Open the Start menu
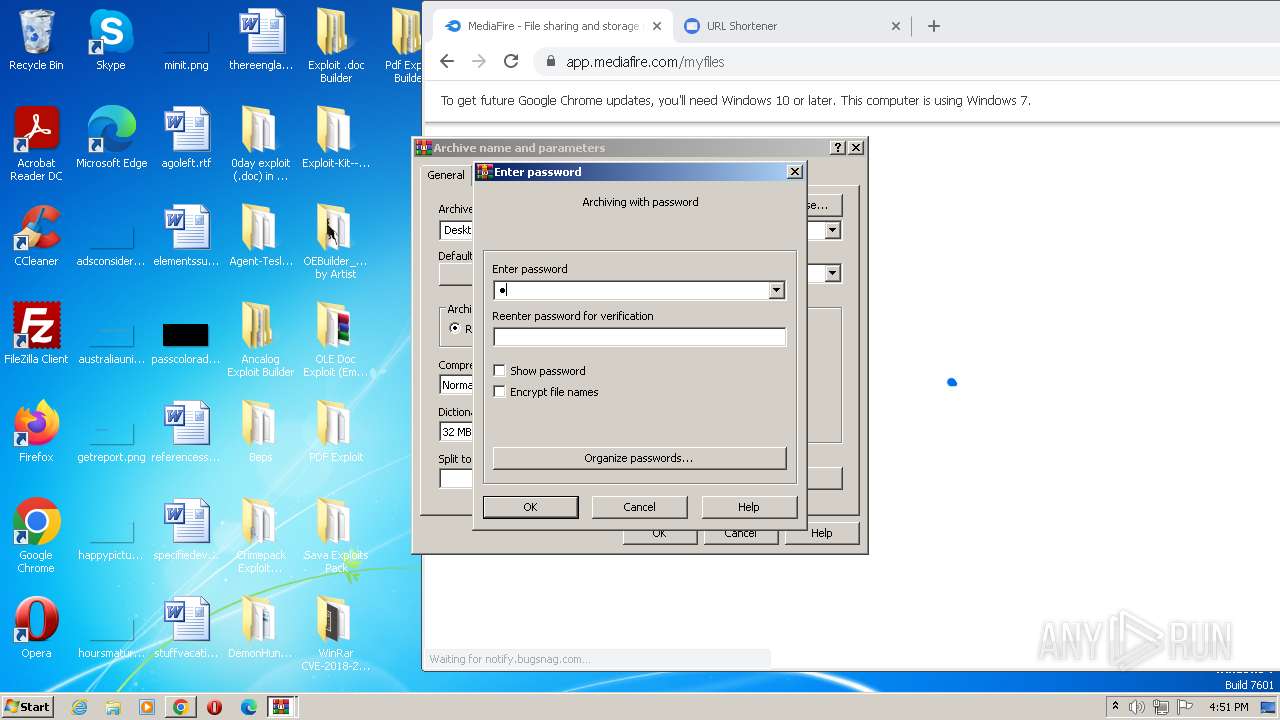 click(x=28, y=707)
